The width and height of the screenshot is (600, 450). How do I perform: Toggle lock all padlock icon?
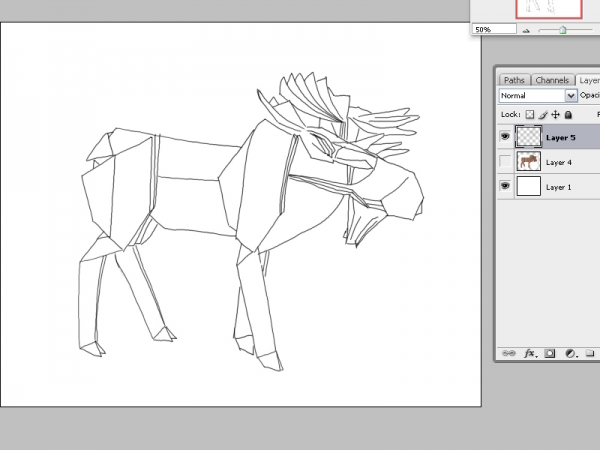click(568, 114)
